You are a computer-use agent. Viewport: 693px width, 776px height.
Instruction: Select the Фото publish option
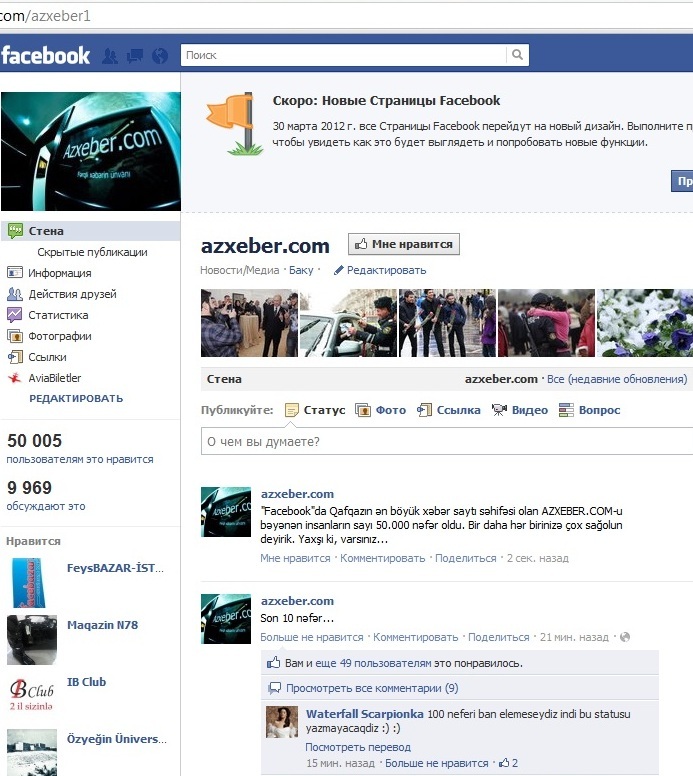[x=380, y=410]
